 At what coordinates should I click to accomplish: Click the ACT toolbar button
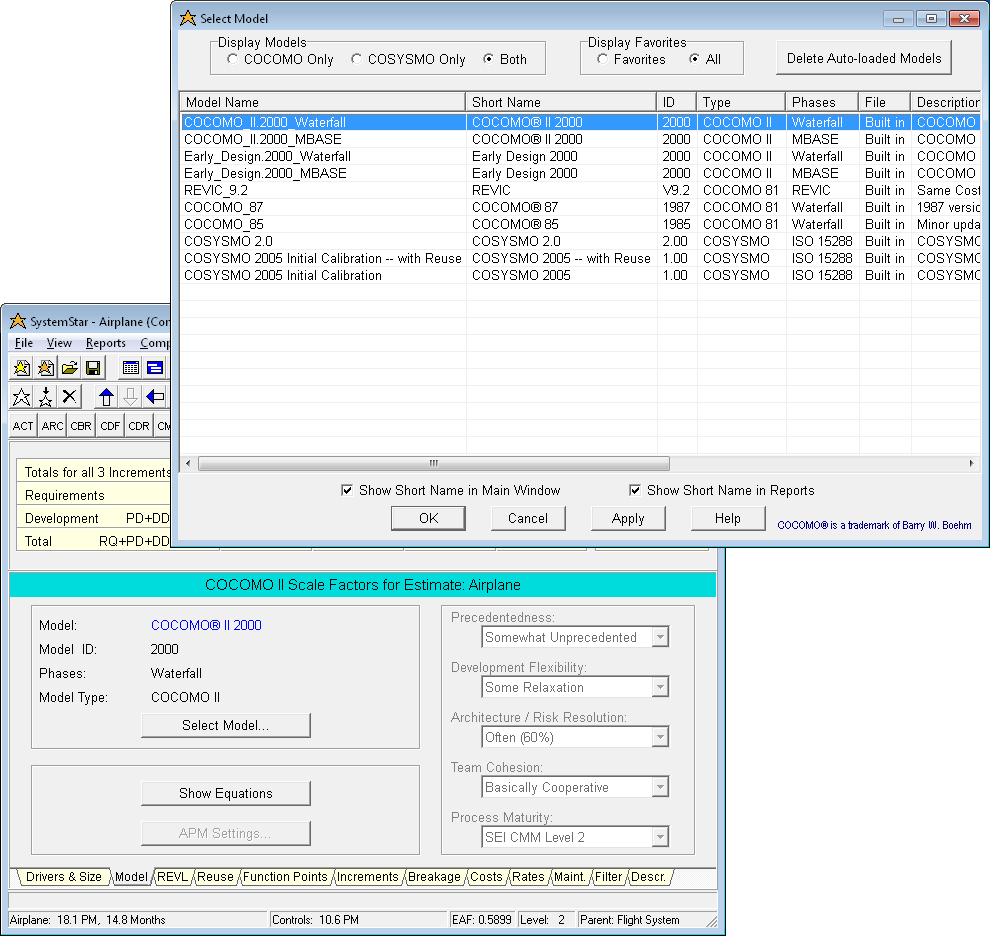[23, 426]
